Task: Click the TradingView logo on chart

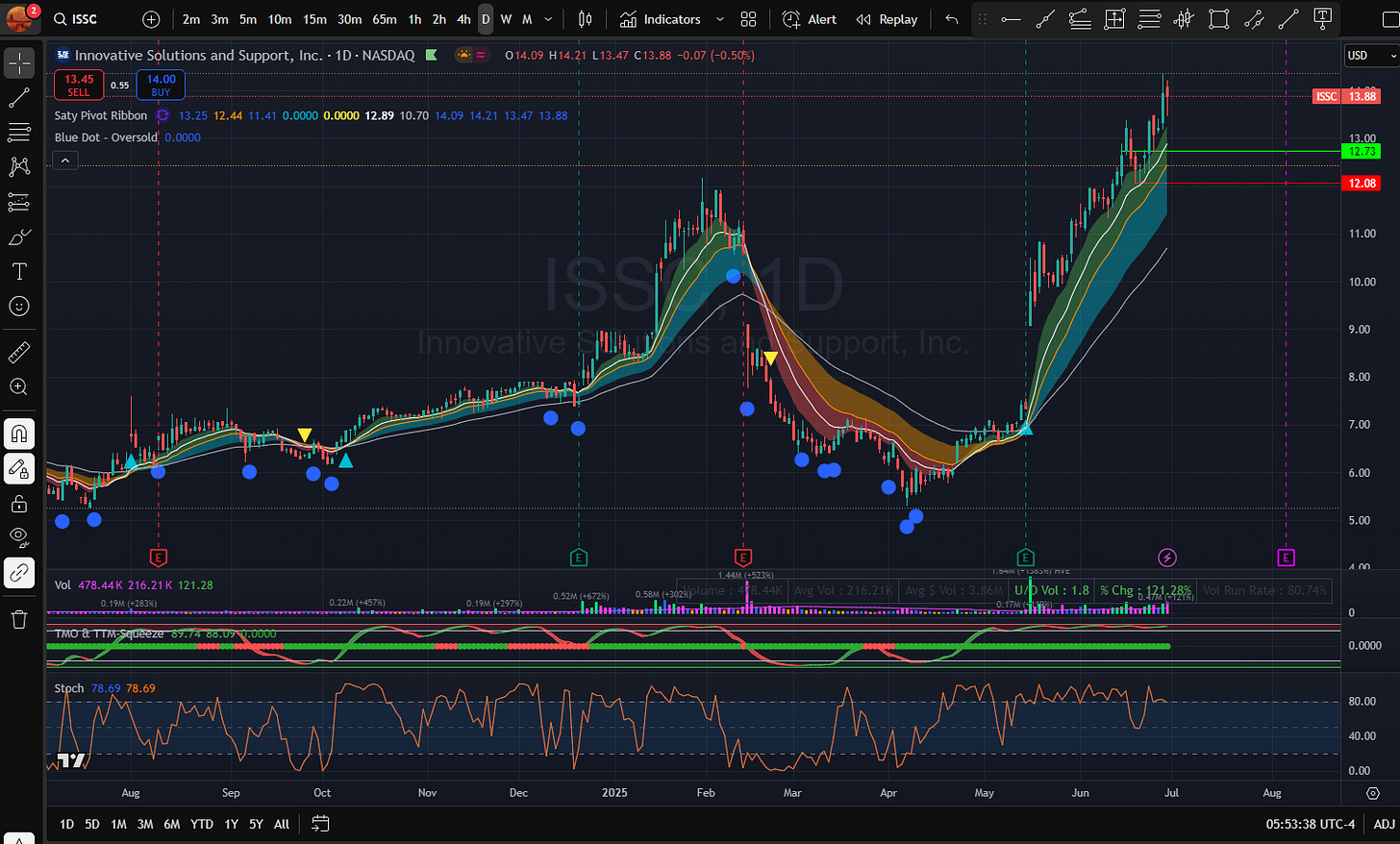Action: [x=71, y=760]
